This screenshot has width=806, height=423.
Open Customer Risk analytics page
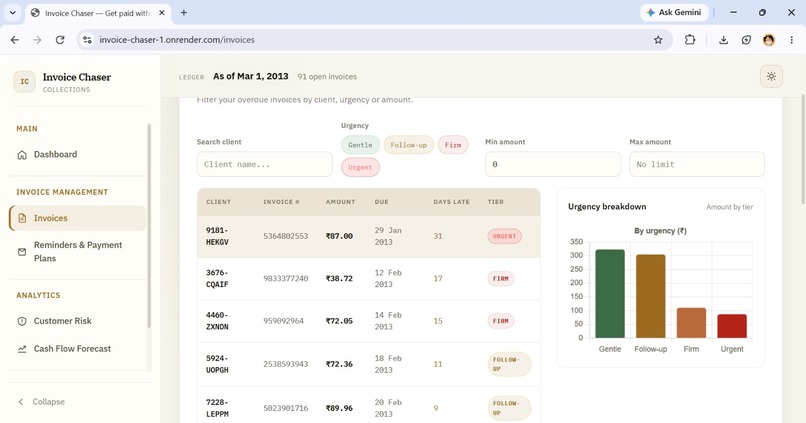[x=77, y=321]
